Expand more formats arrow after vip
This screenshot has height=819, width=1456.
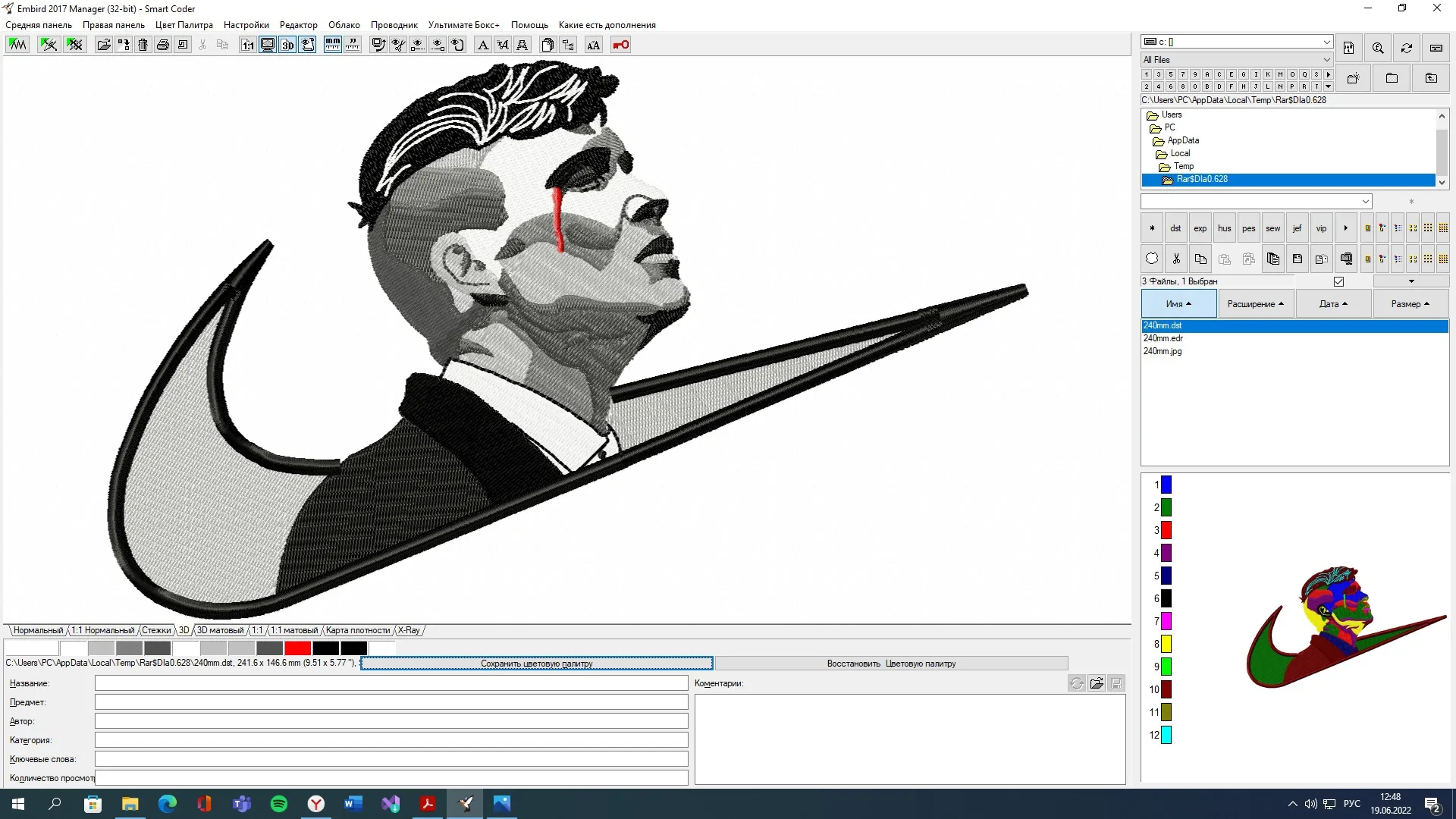[1345, 228]
